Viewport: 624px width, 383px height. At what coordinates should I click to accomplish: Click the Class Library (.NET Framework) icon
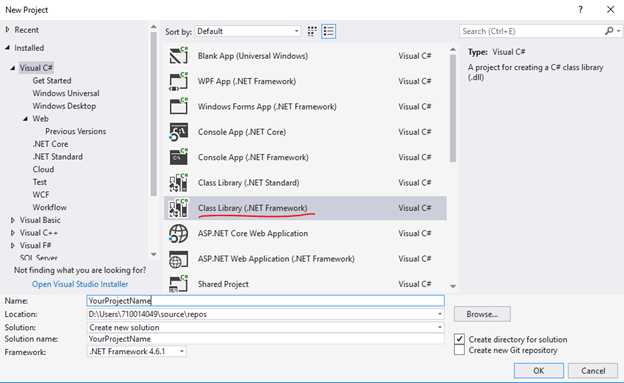tap(179, 208)
